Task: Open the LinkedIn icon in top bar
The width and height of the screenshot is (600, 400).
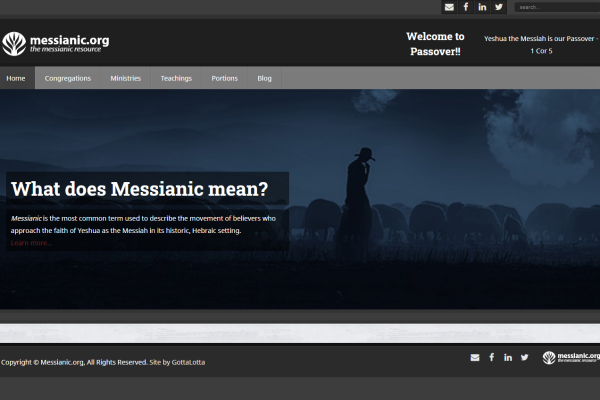Action: (x=482, y=7)
